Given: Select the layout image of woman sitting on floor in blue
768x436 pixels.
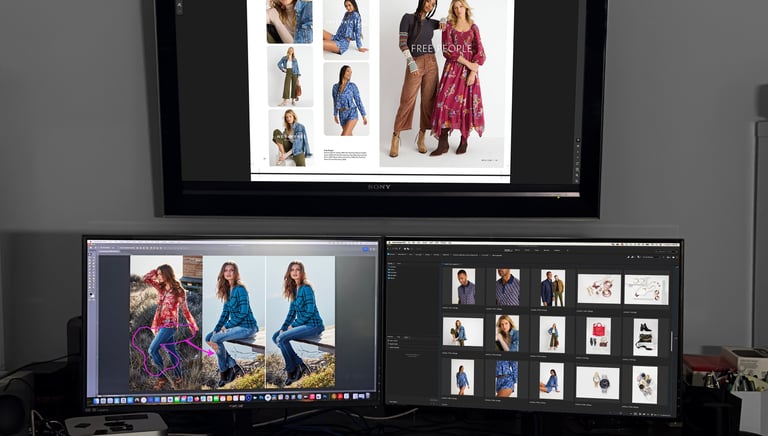Looking at the screenshot, I should tap(346, 29).
